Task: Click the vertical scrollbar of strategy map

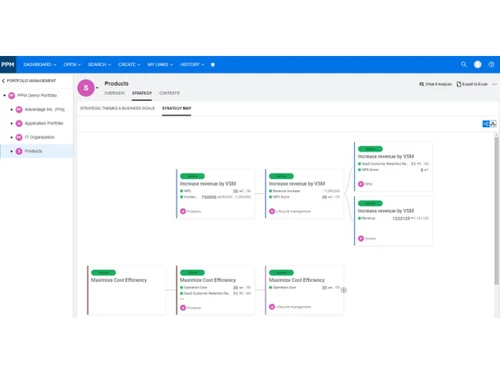Action: pos(497,210)
